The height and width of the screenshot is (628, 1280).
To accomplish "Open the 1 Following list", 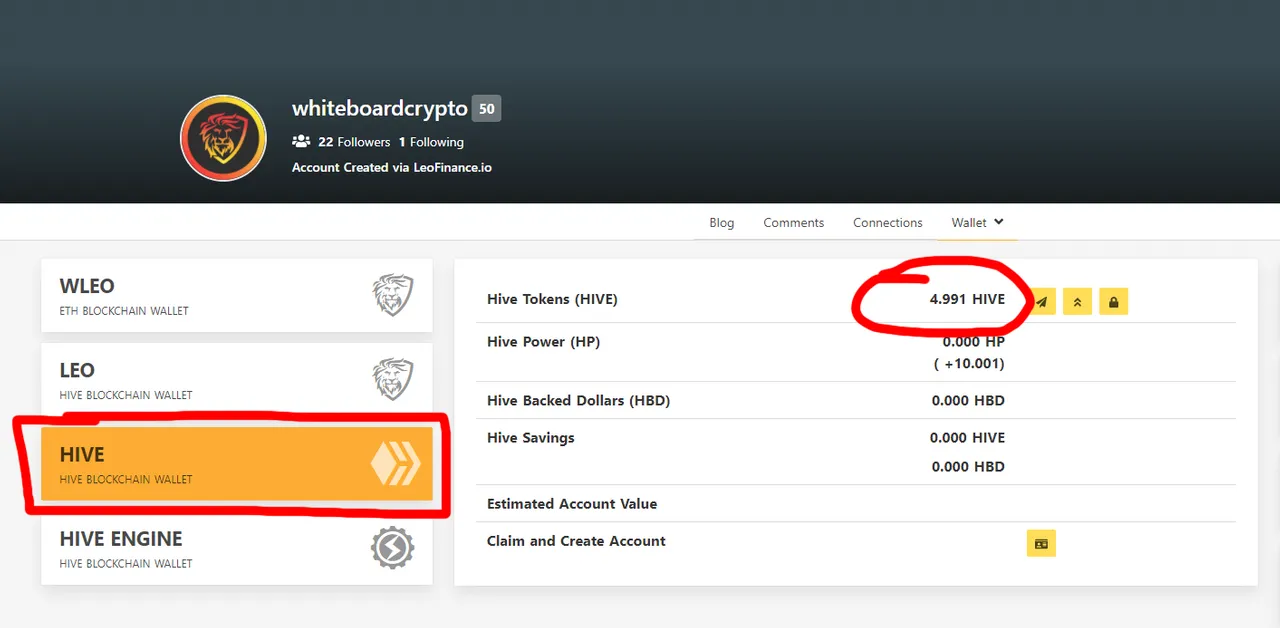I will 431,142.
